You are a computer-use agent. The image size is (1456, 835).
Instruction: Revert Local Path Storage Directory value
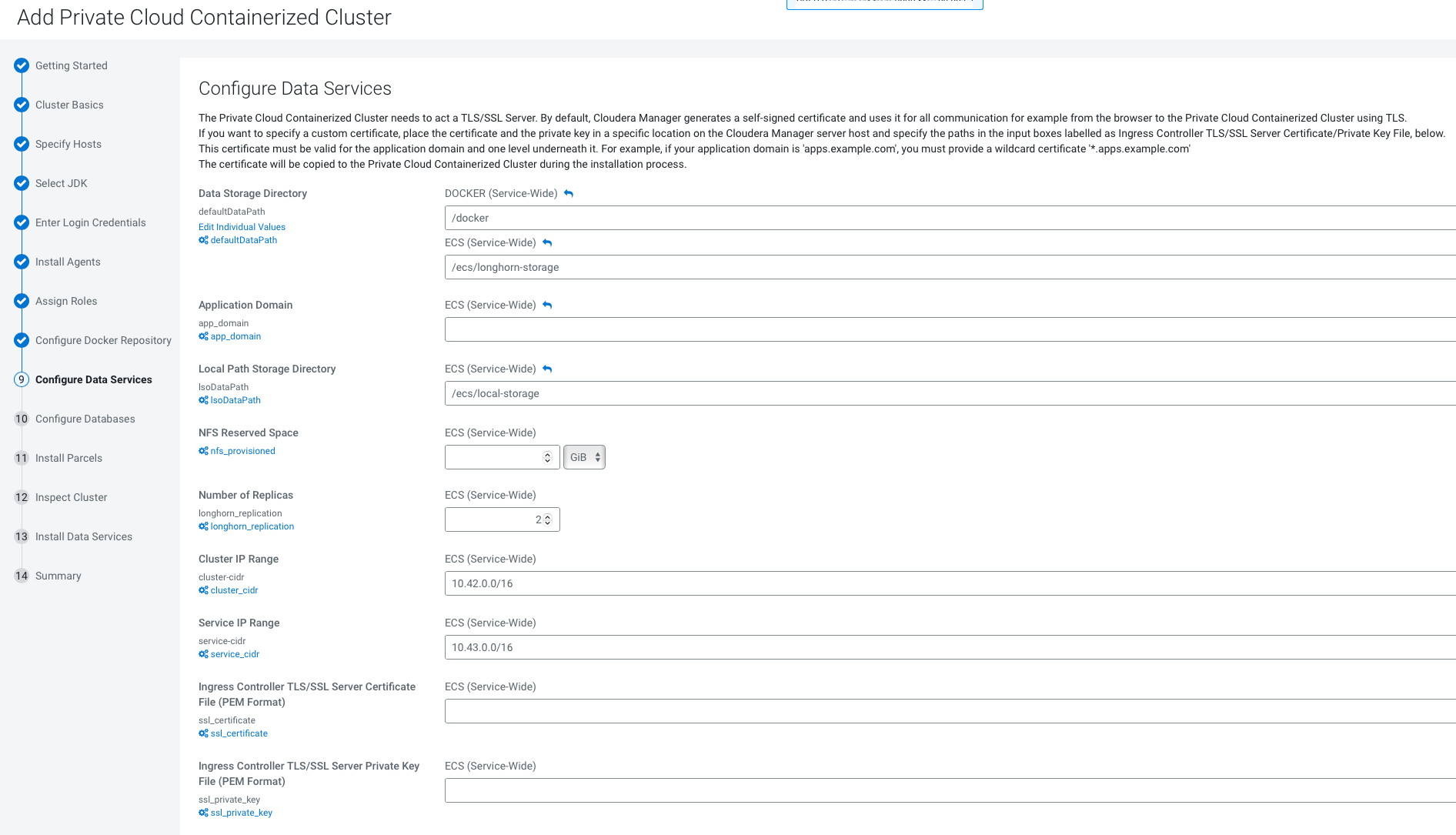point(547,369)
